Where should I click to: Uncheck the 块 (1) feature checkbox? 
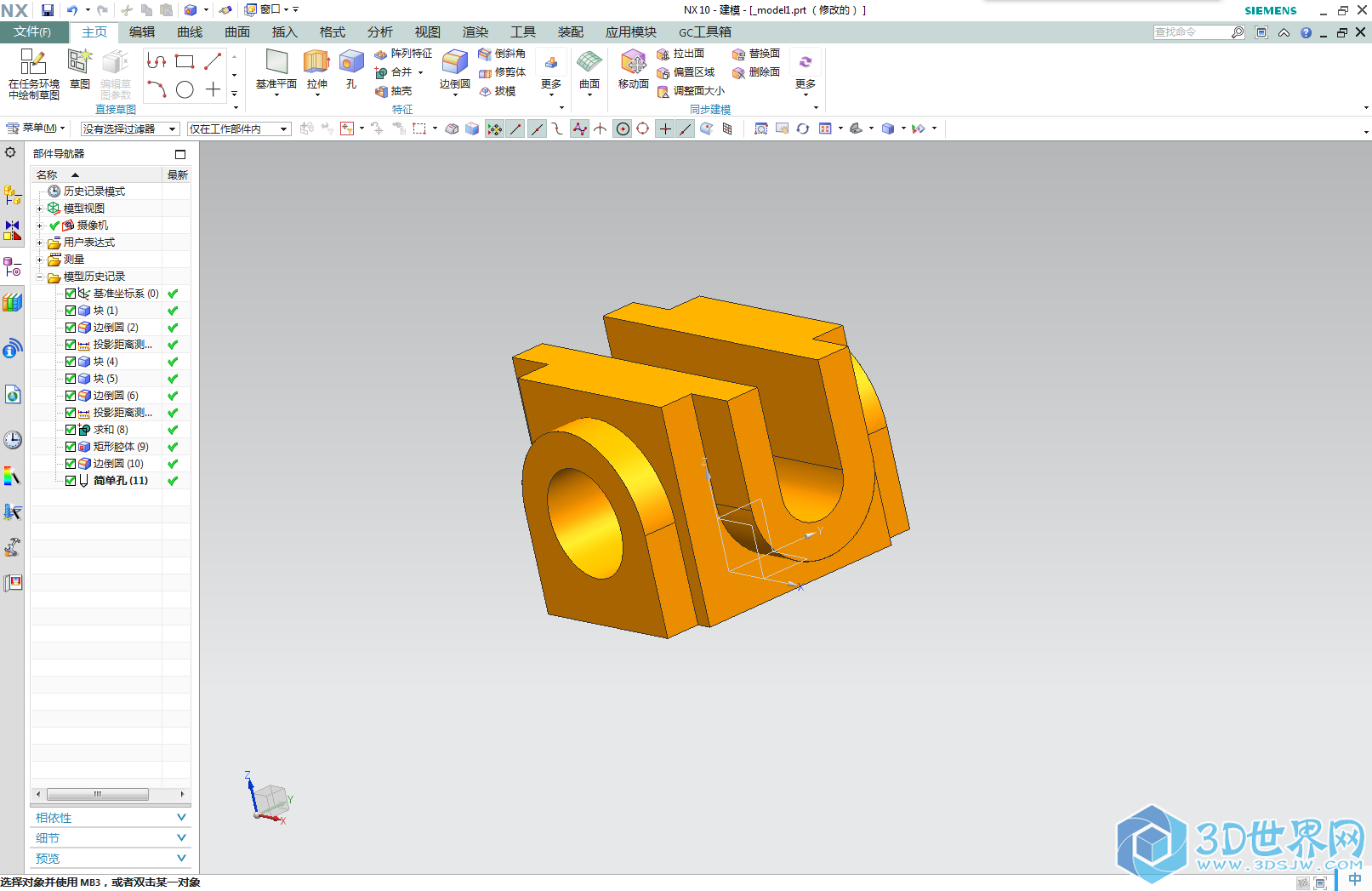(x=71, y=311)
